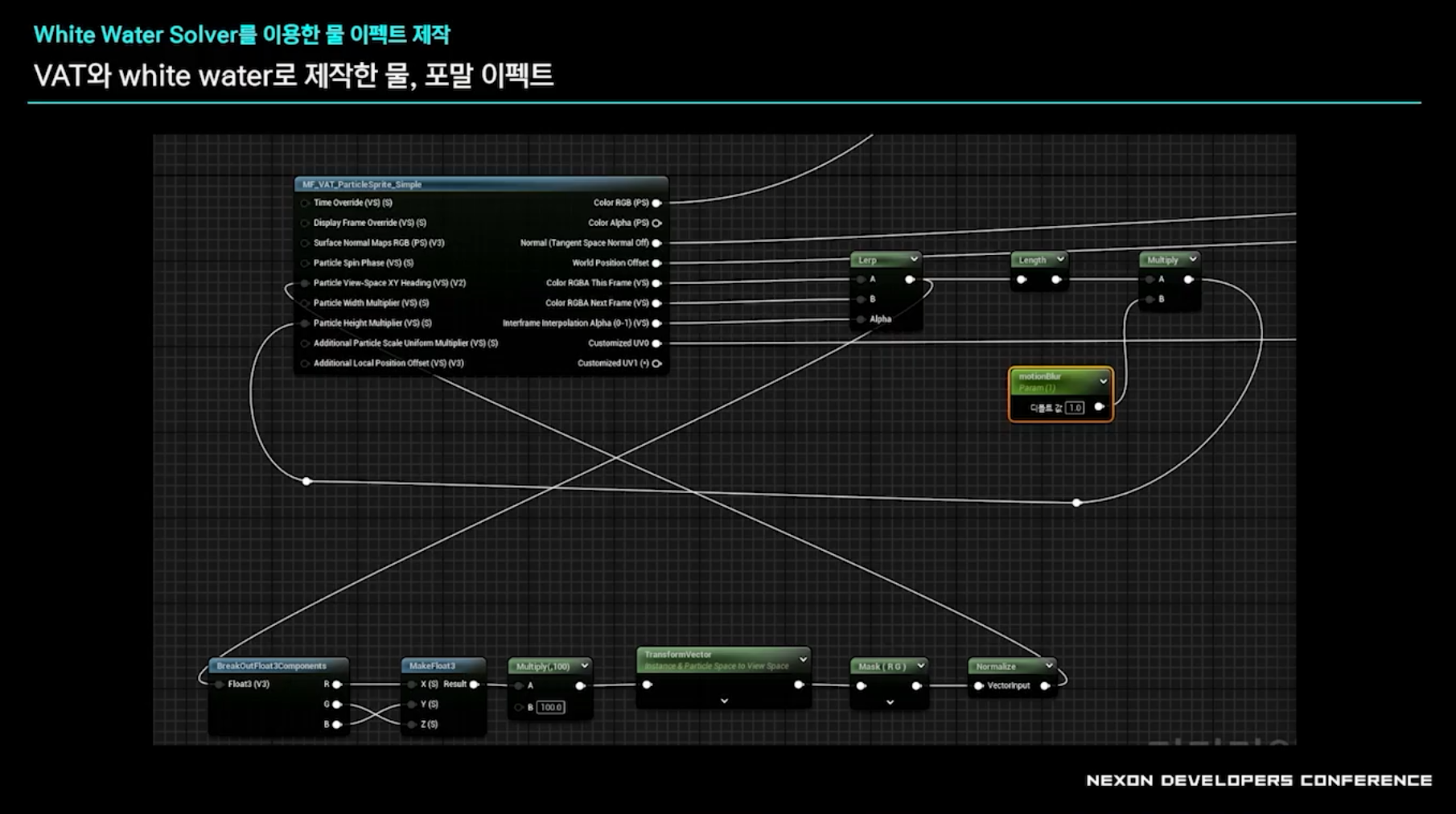This screenshot has width=1456, height=814.
Task: Click the Time Override (VS) input pin
Action: coord(305,203)
